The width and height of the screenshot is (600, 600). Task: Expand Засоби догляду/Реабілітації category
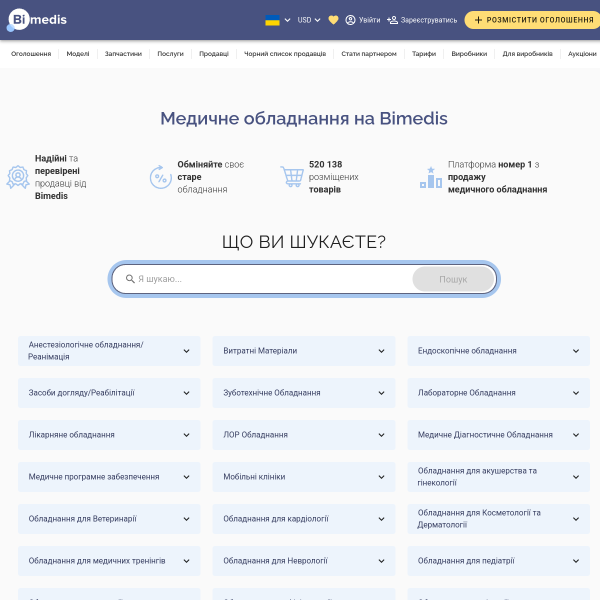click(109, 393)
